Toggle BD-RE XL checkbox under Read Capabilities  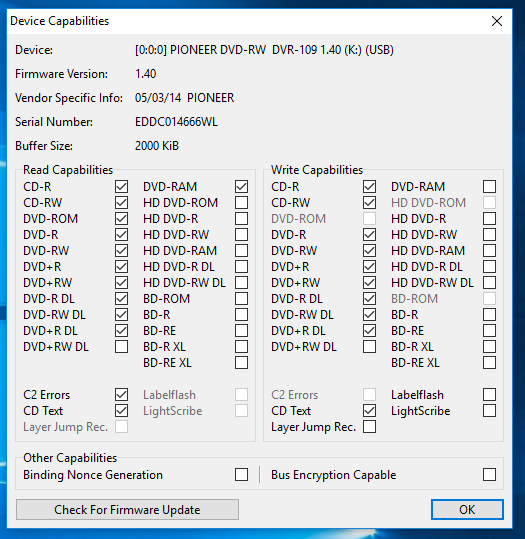241,363
